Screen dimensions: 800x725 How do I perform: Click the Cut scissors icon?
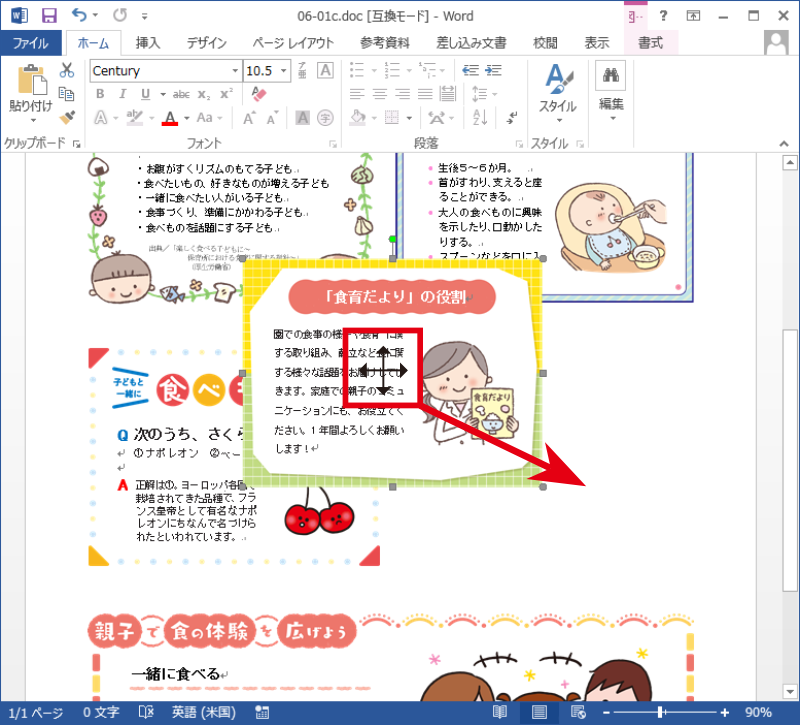coord(67,70)
